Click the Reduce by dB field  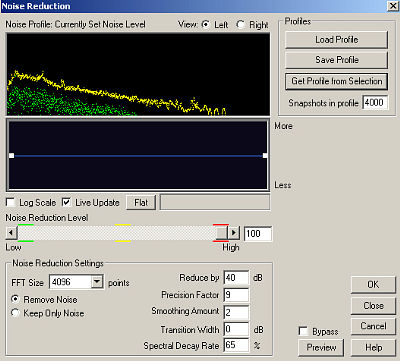(x=236, y=278)
